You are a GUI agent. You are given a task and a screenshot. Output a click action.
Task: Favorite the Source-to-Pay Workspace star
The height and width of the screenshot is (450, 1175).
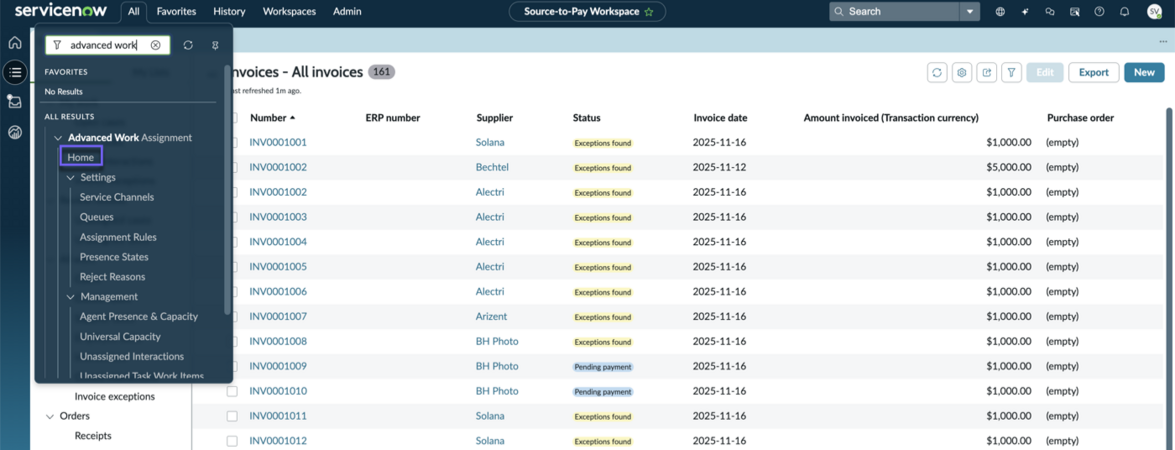coord(649,12)
